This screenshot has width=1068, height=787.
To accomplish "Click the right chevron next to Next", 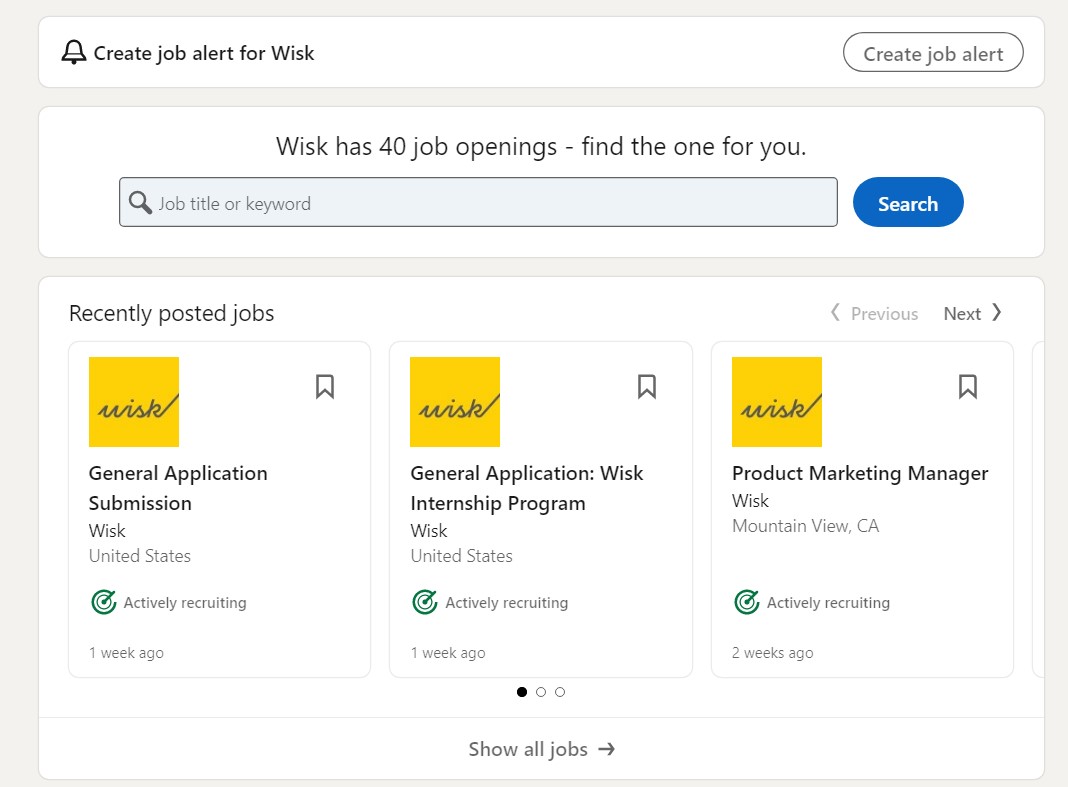I will (996, 313).
